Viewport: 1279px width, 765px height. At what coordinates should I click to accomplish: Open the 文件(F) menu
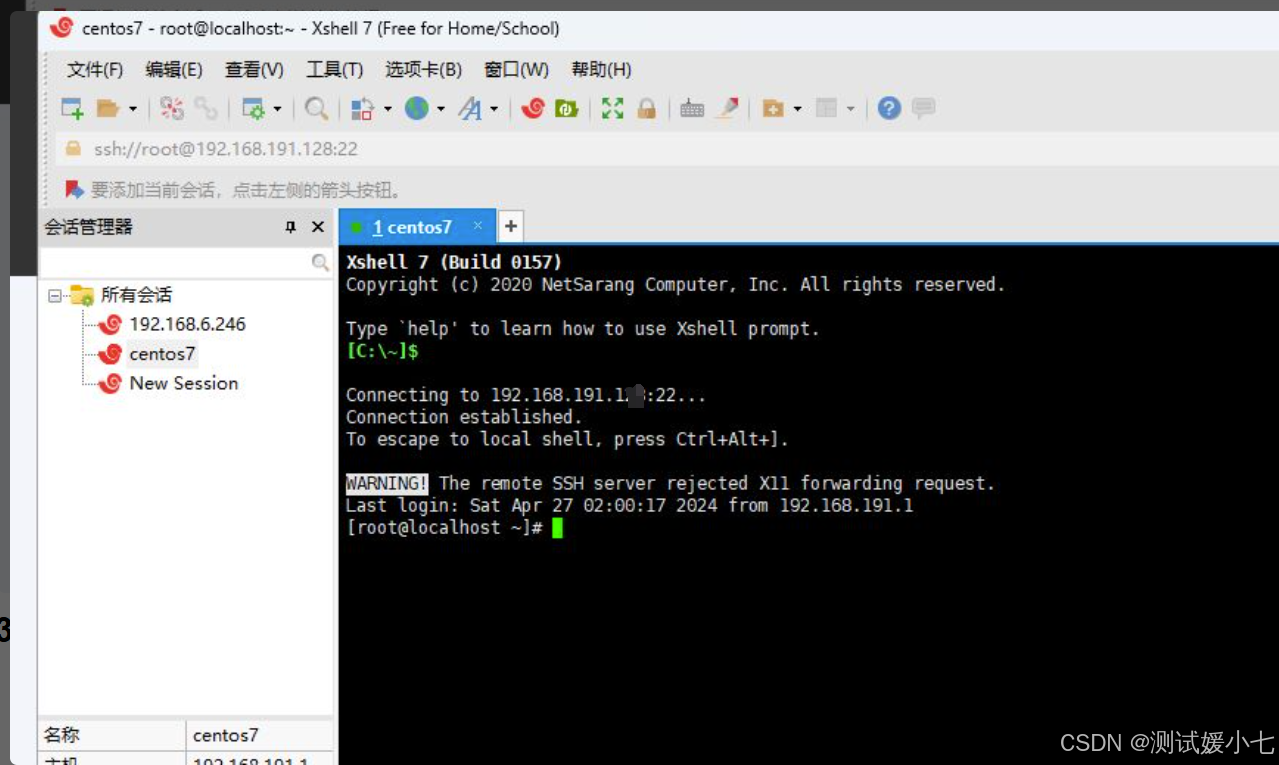[95, 70]
